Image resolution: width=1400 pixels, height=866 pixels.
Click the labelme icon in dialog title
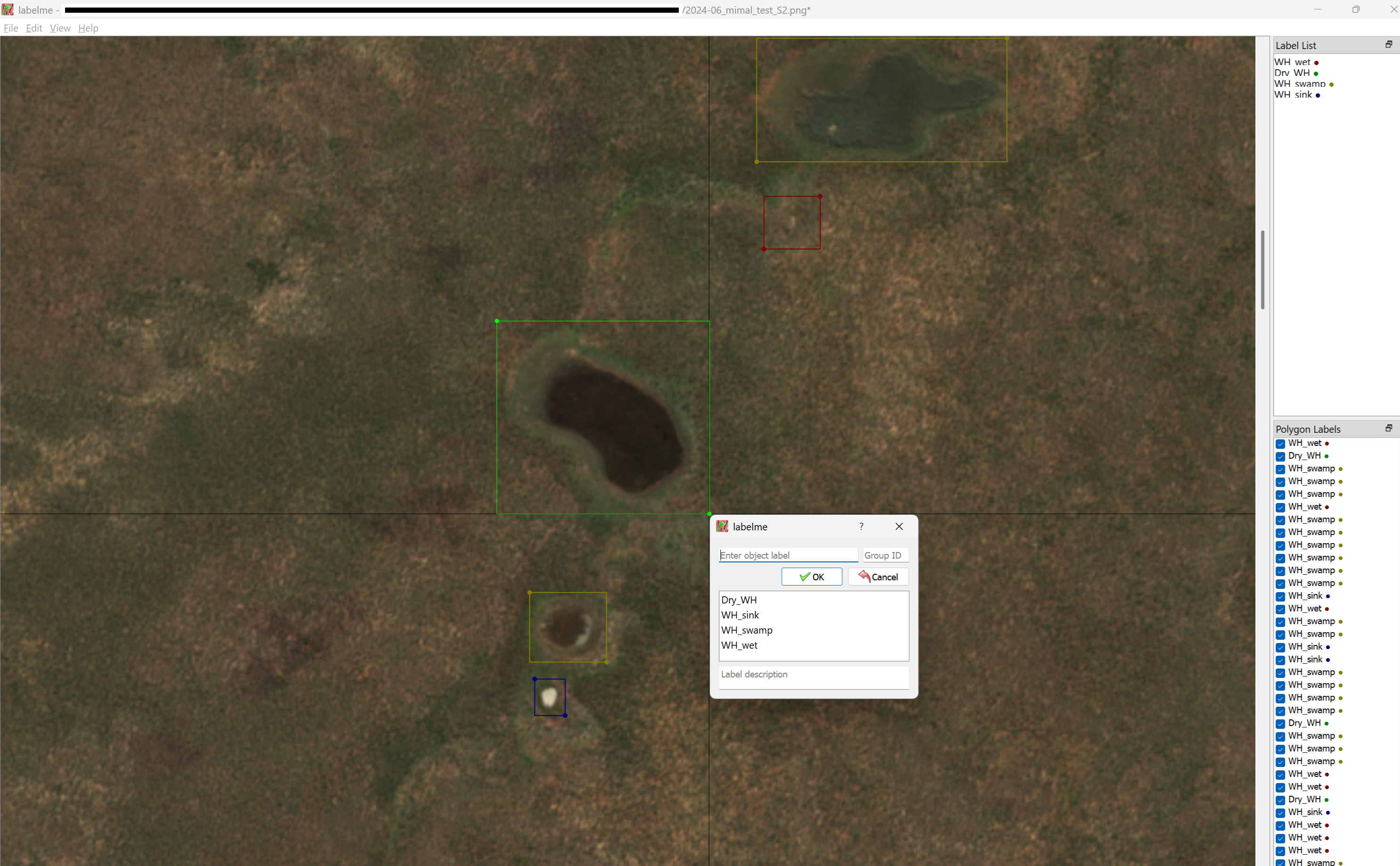pos(723,527)
